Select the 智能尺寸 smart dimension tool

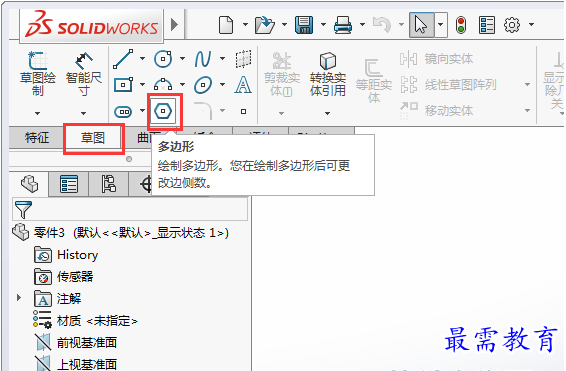pos(84,74)
